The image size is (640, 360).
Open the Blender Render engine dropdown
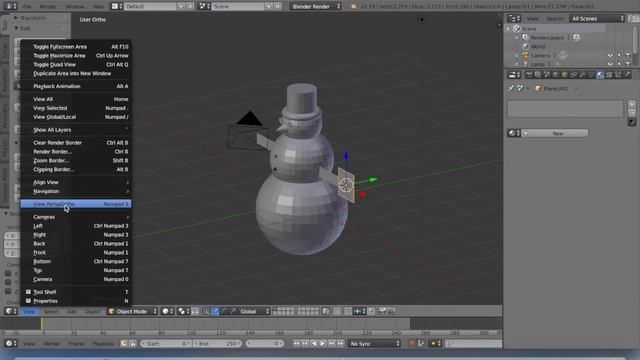click(316, 7)
